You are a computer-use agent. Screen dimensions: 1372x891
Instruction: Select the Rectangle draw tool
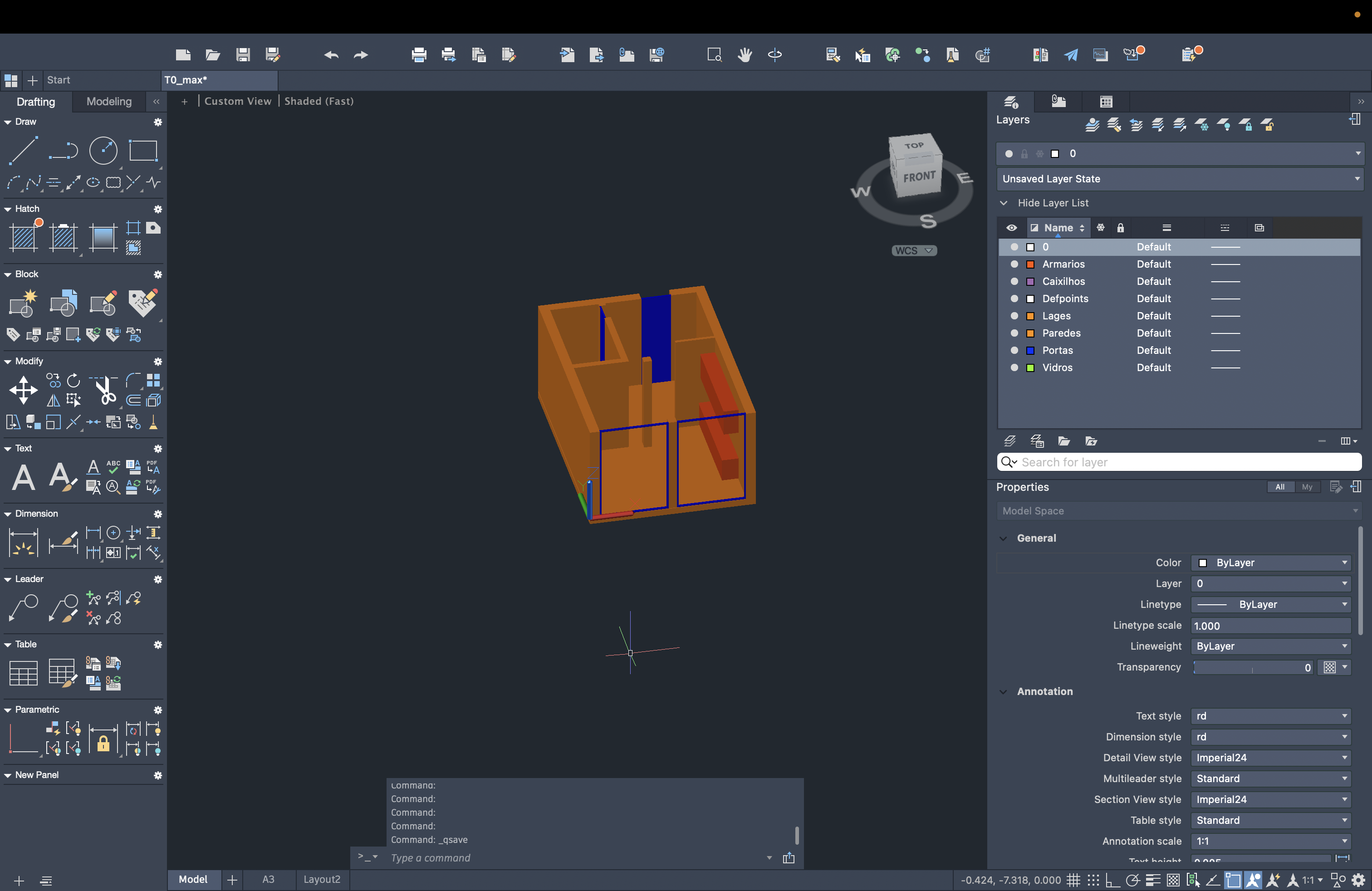point(143,151)
